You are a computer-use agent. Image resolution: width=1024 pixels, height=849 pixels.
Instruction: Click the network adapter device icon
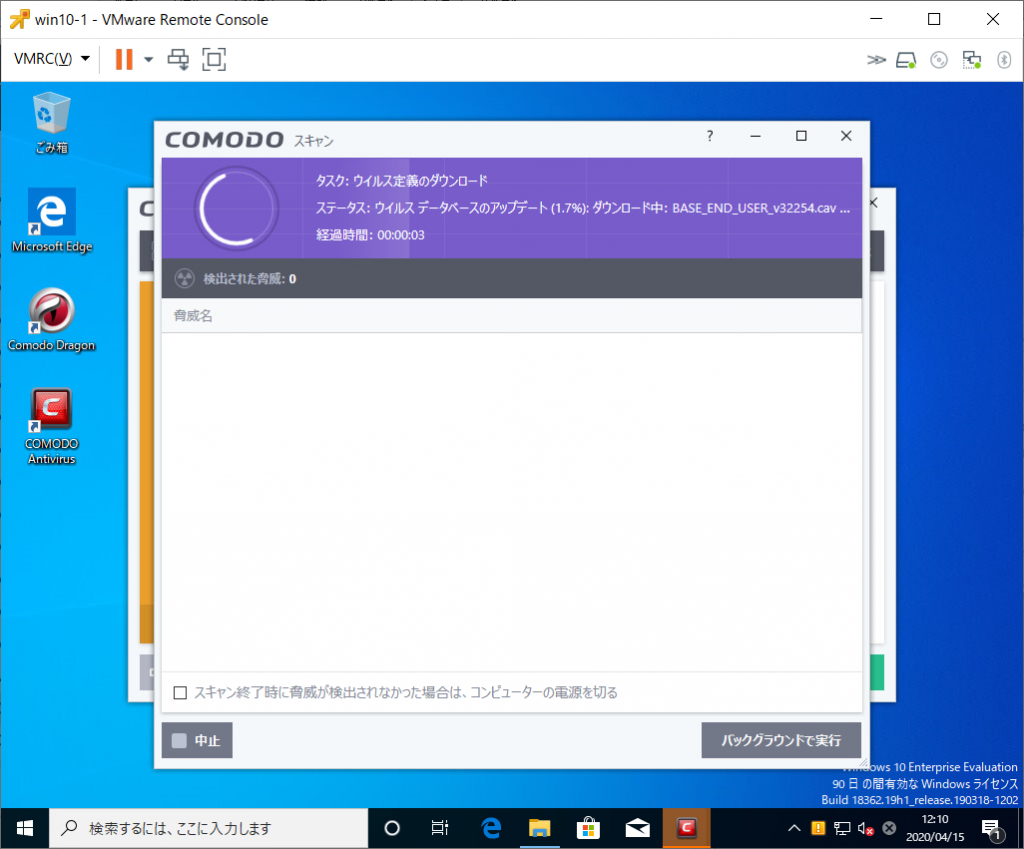pos(972,60)
